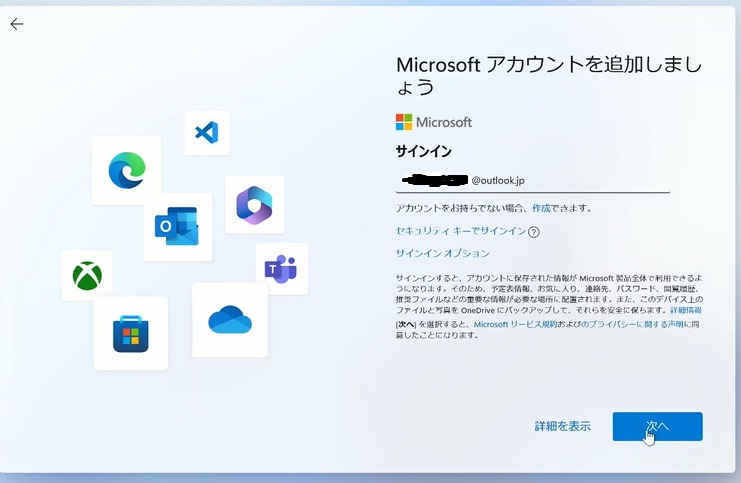Click the OneDrive cloud icon tile
Screen dimensions: 741x483
pos(230,320)
